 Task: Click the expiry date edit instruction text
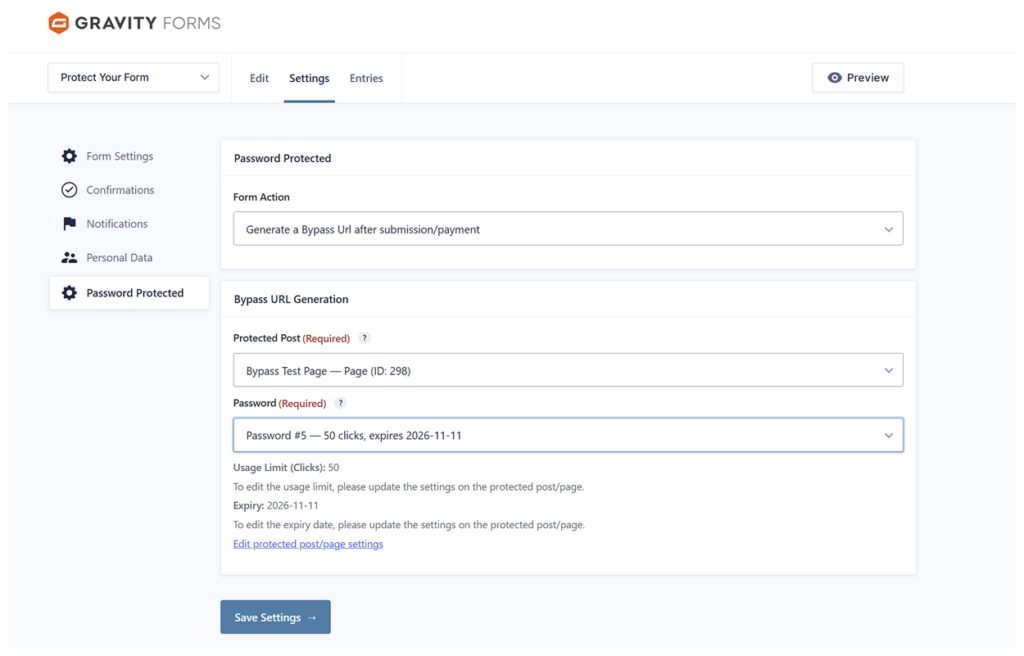[x=409, y=525]
